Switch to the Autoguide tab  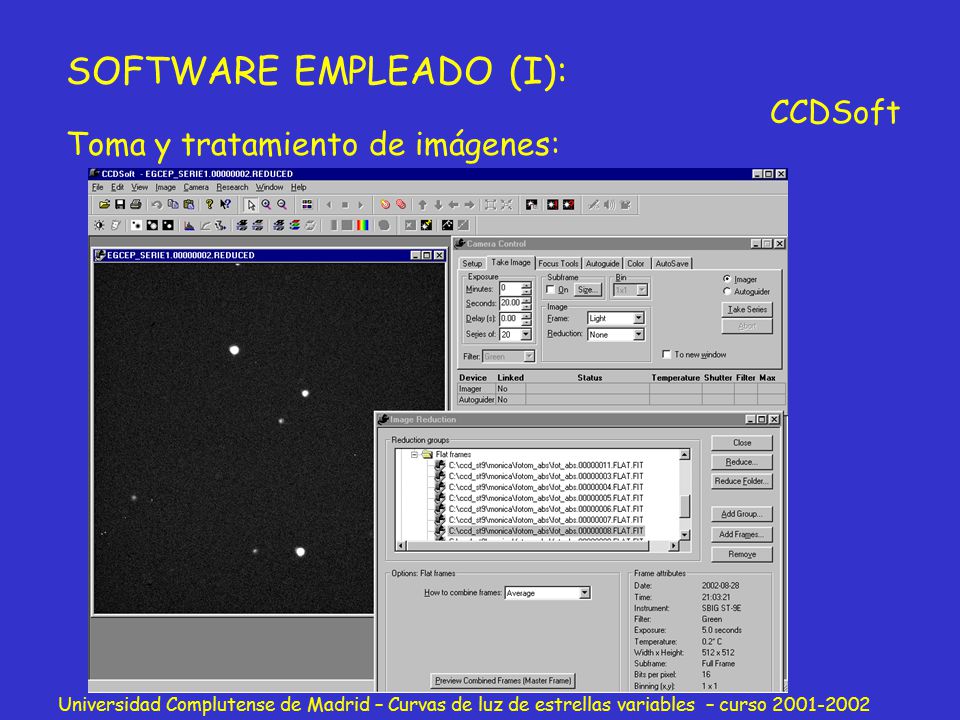(x=602, y=263)
